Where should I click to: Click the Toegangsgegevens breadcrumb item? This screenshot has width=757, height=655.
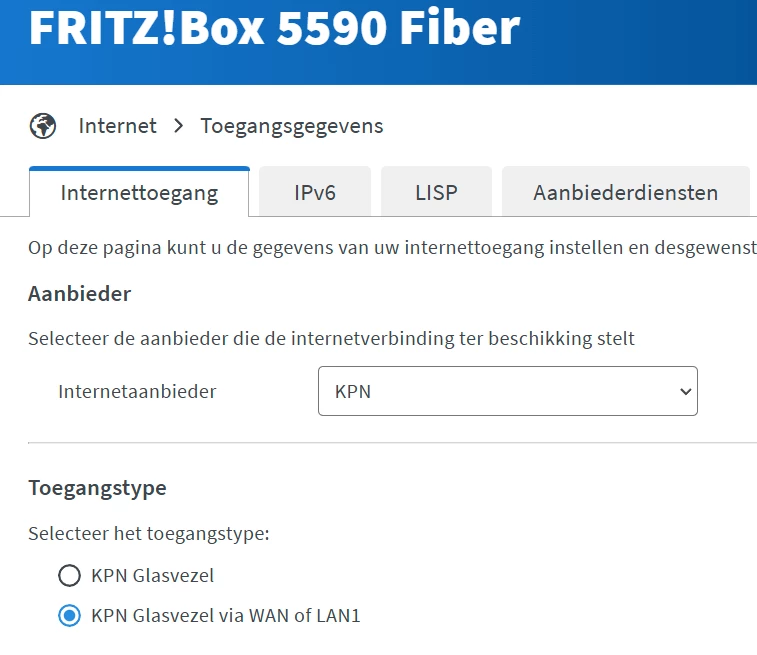click(x=292, y=126)
